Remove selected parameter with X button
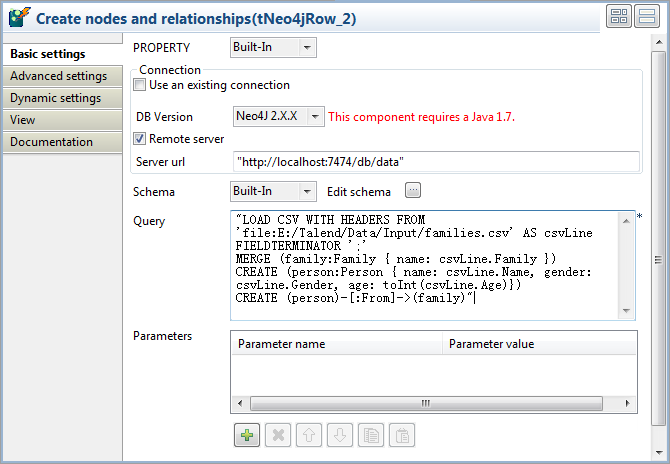Viewport: 670px width, 464px height. click(x=278, y=435)
